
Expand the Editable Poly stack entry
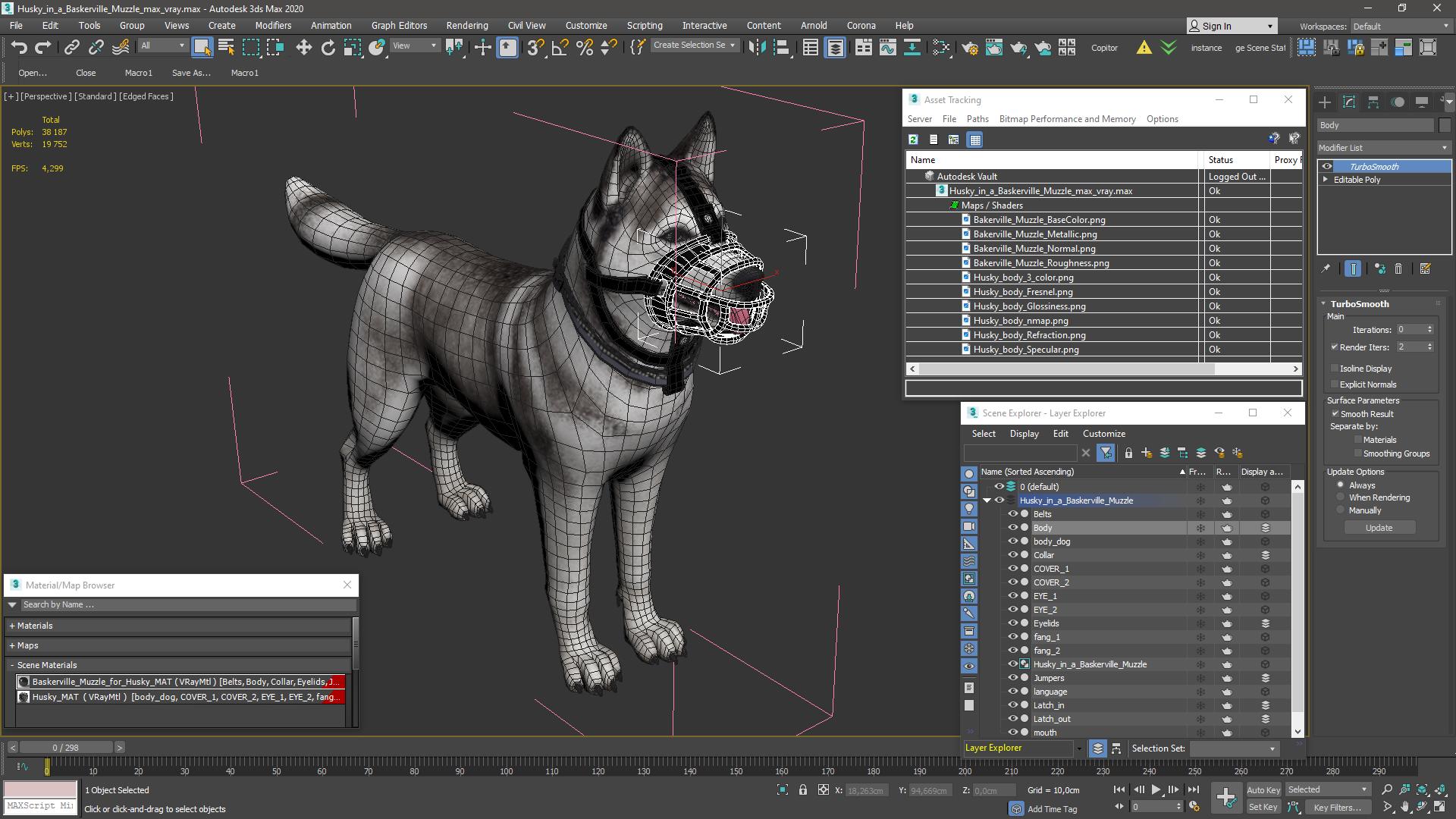(1326, 180)
